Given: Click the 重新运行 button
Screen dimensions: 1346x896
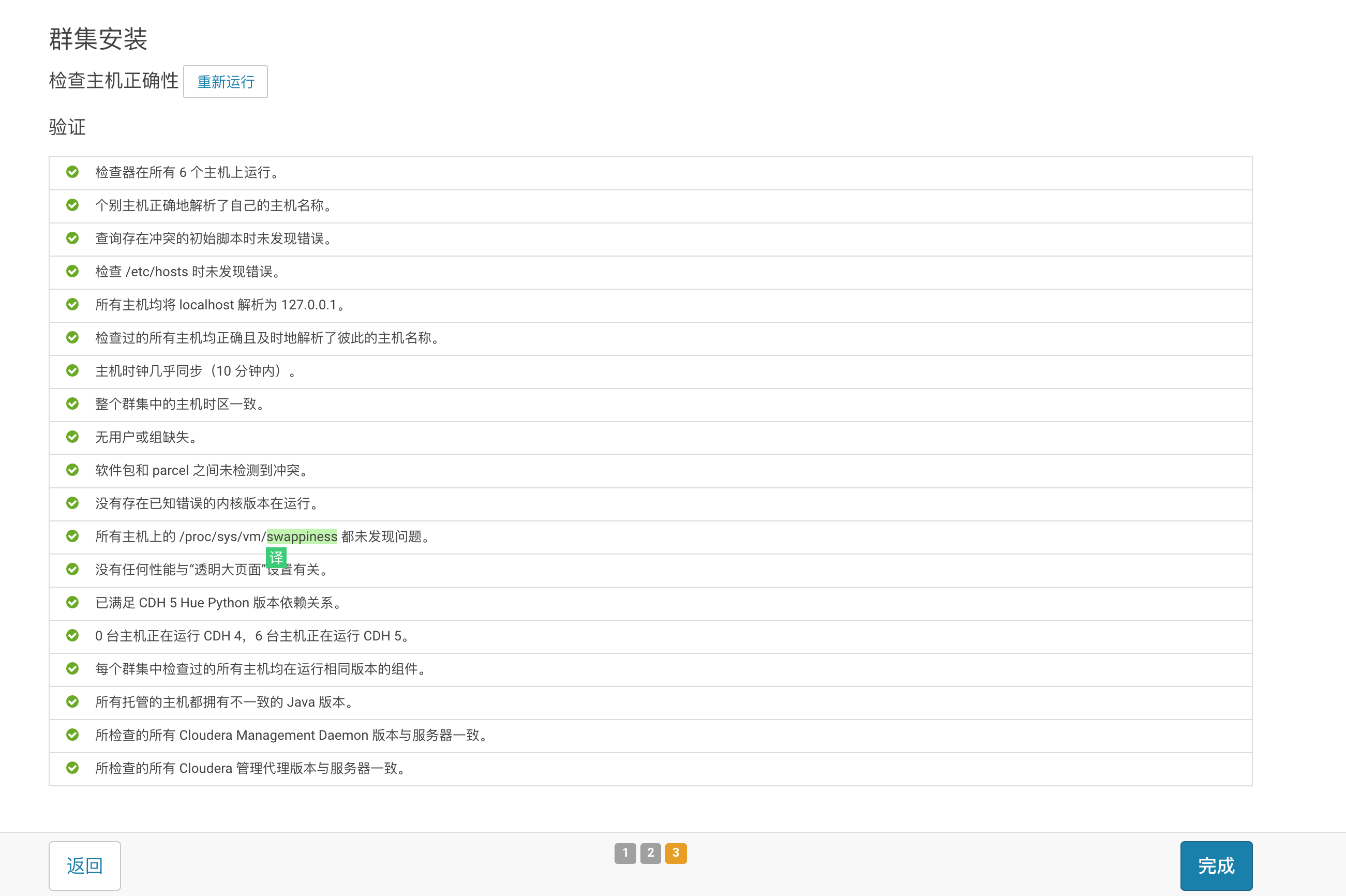Looking at the screenshot, I should coord(226,82).
